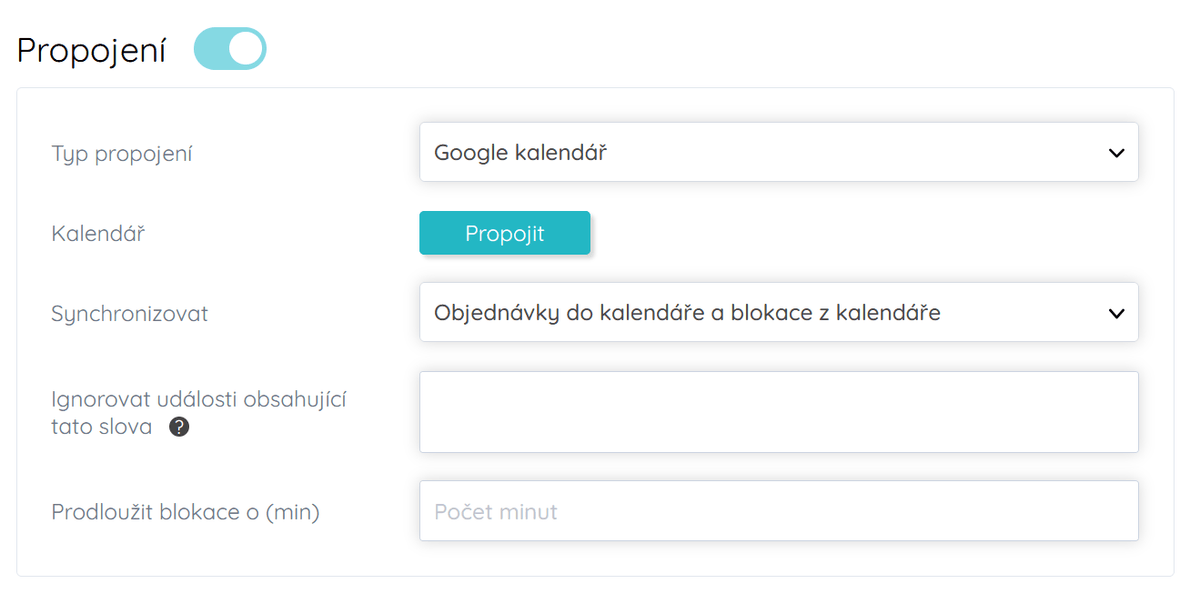Click the Prodloužit blokace minutes field
Image resolution: width=1200 pixels, height=593 pixels.
point(779,510)
